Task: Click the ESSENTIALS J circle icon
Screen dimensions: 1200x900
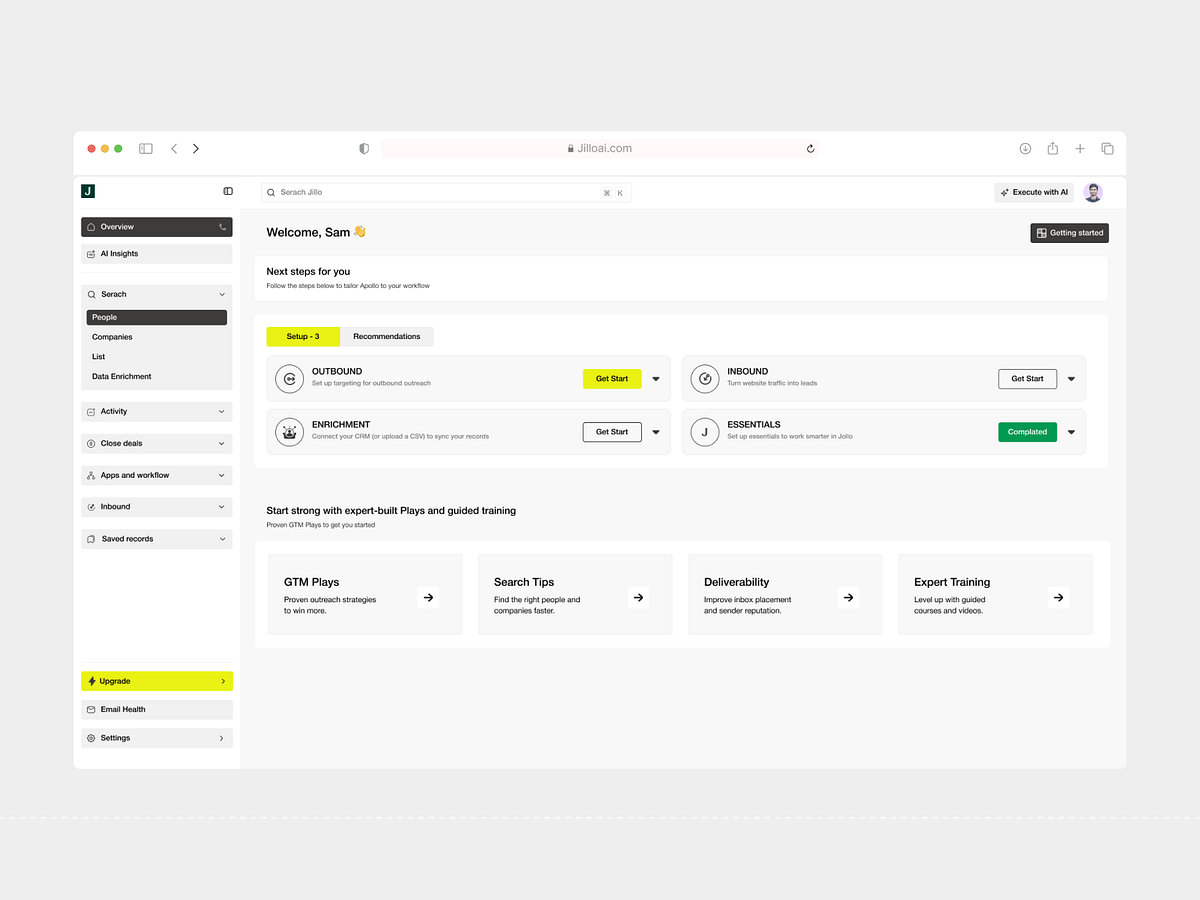Action: coord(705,432)
